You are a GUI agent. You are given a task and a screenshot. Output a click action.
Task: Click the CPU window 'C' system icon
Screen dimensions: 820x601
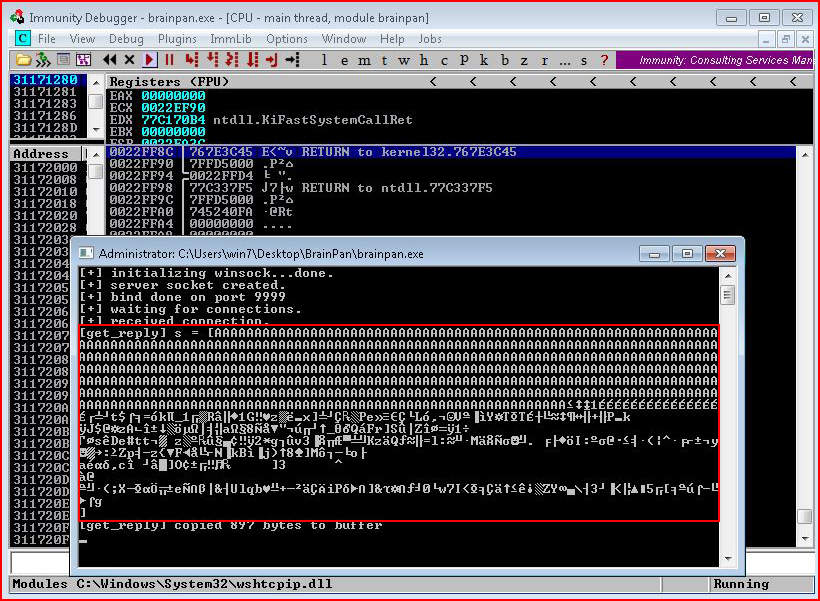22,39
